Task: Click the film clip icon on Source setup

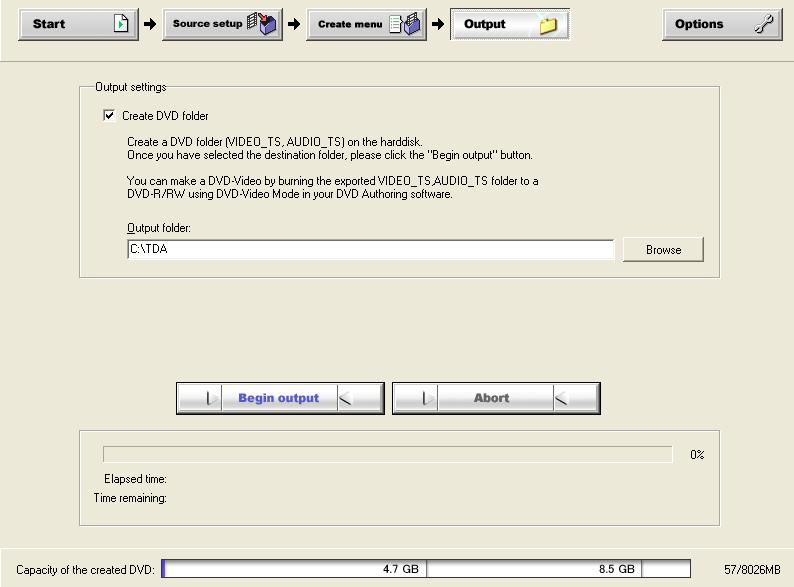Action: [x=262, y=23]
